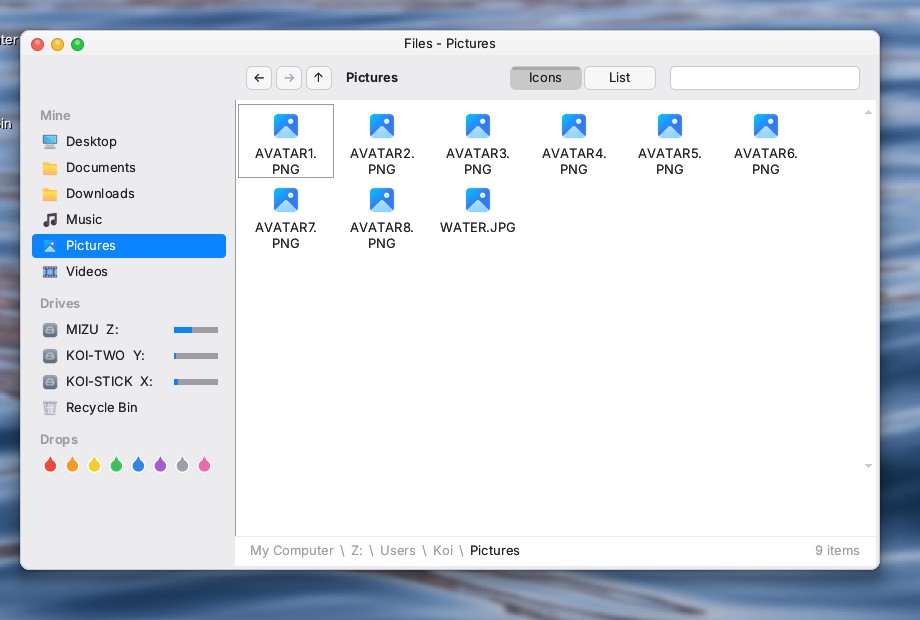The image size is (920, 620).
Task: Click Koi in the breadcrumb path
Action: pyautogui.click(x=443, y=551)
